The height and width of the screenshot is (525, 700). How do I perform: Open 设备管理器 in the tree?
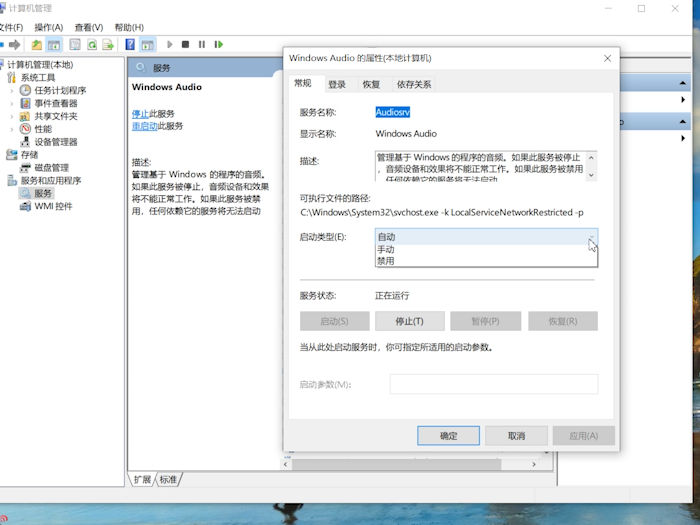point(56,142)
